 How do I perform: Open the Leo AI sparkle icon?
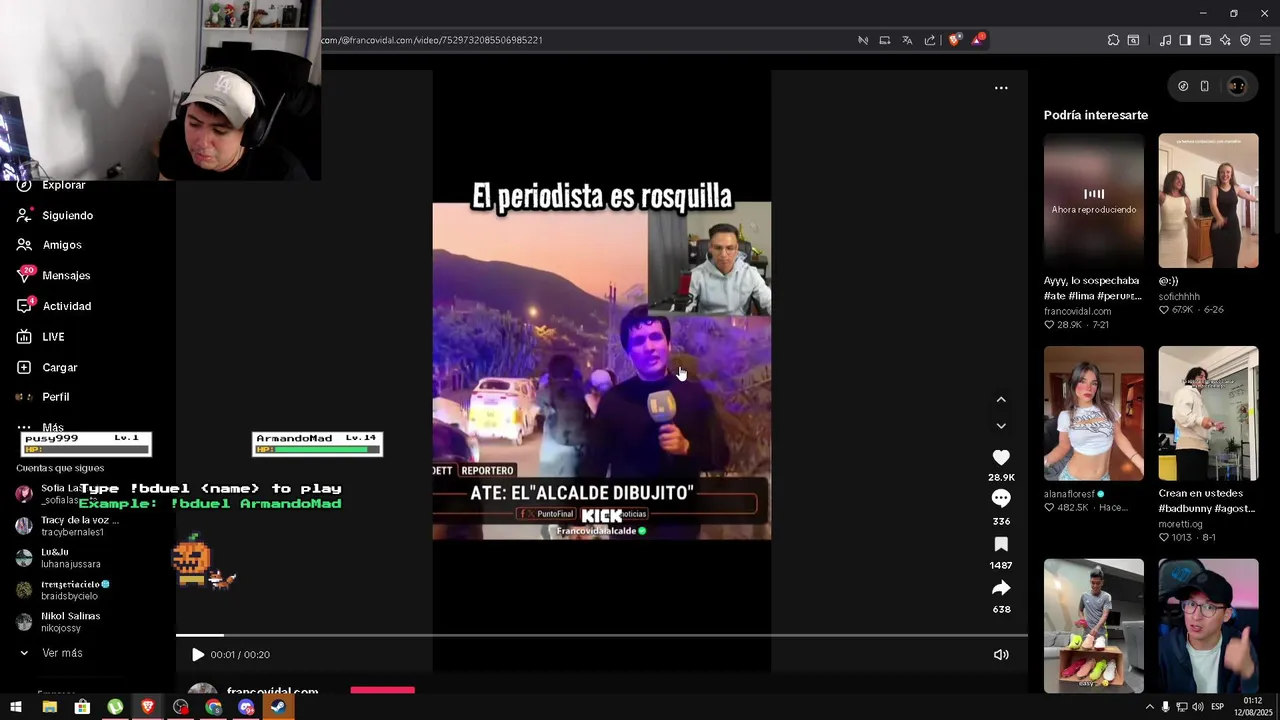(x=1225, y=40)
